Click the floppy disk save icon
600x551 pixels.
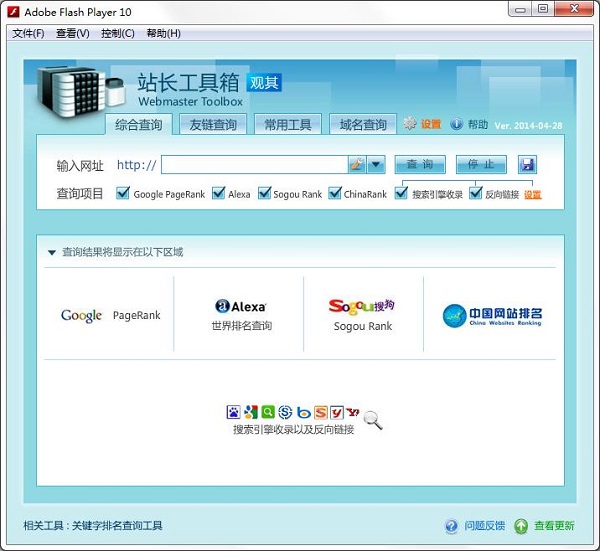527,165
